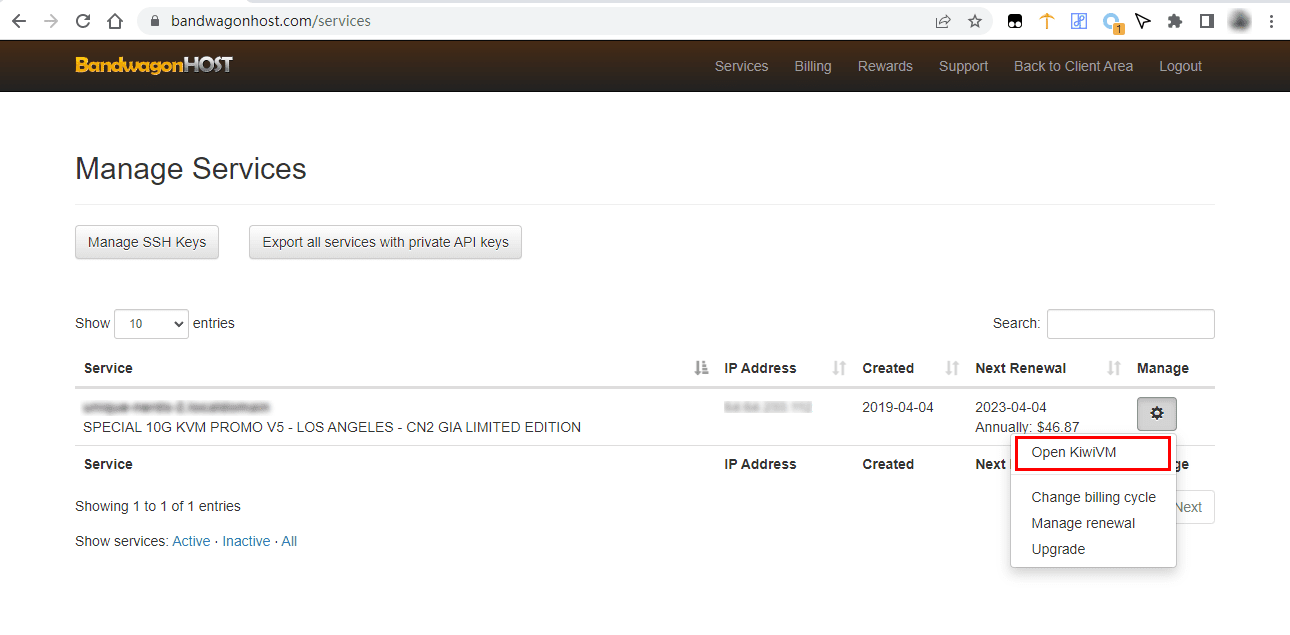Sort by the Service column sort icon
The width and height of the screenshot is (1290, 635).
pos(701,368)
